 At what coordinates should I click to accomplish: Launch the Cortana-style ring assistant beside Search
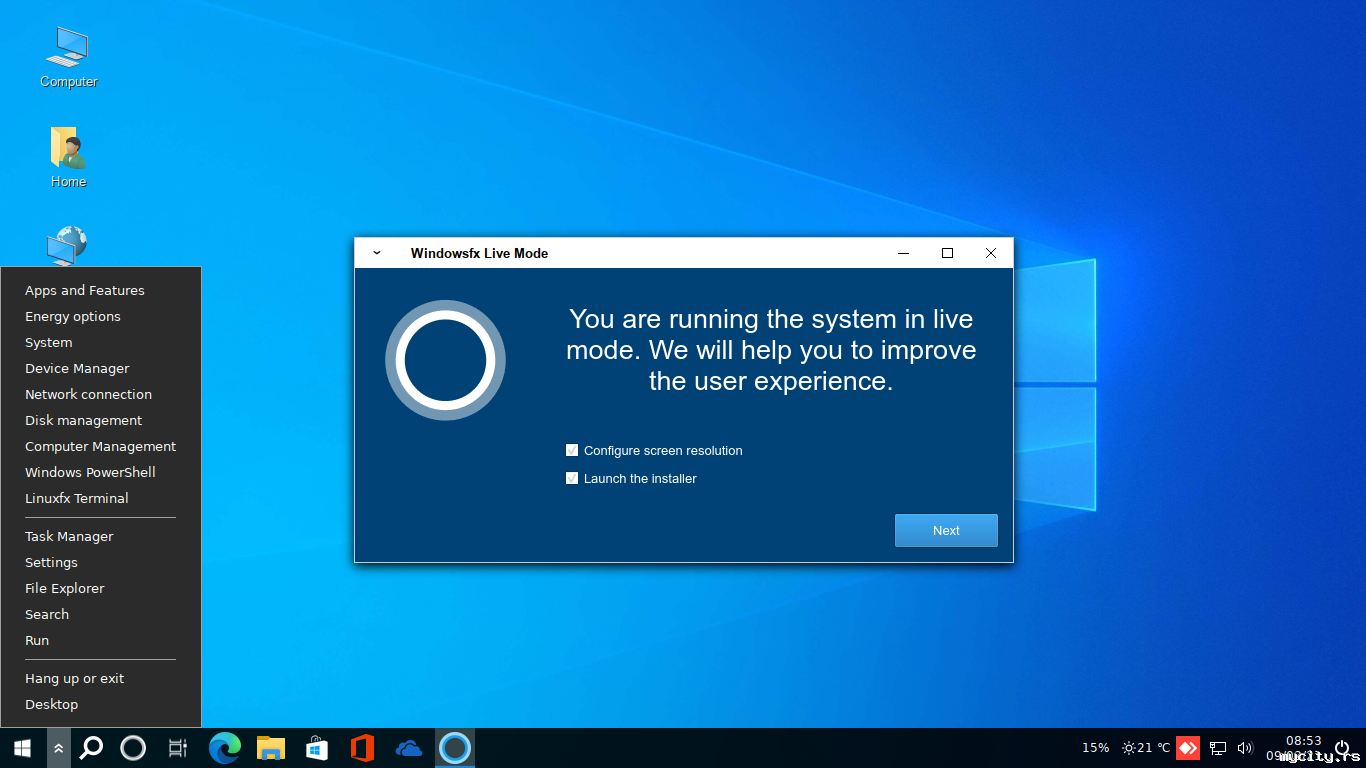coord(133,748)
